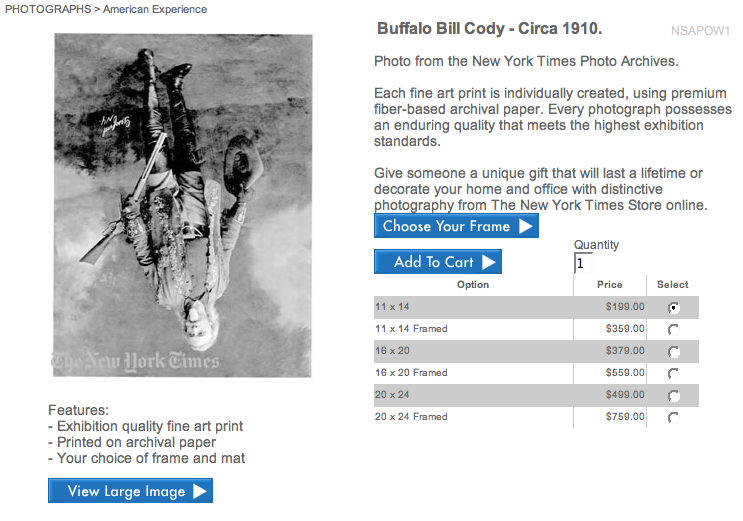The image size is (743, 521).
Task: Choose the 16 x 20 radio option
Action: pyautogui.click(x=673, y=351)
